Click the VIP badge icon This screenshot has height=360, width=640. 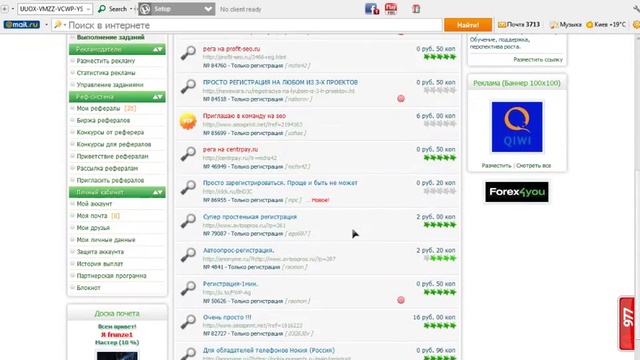click(188, 121)
